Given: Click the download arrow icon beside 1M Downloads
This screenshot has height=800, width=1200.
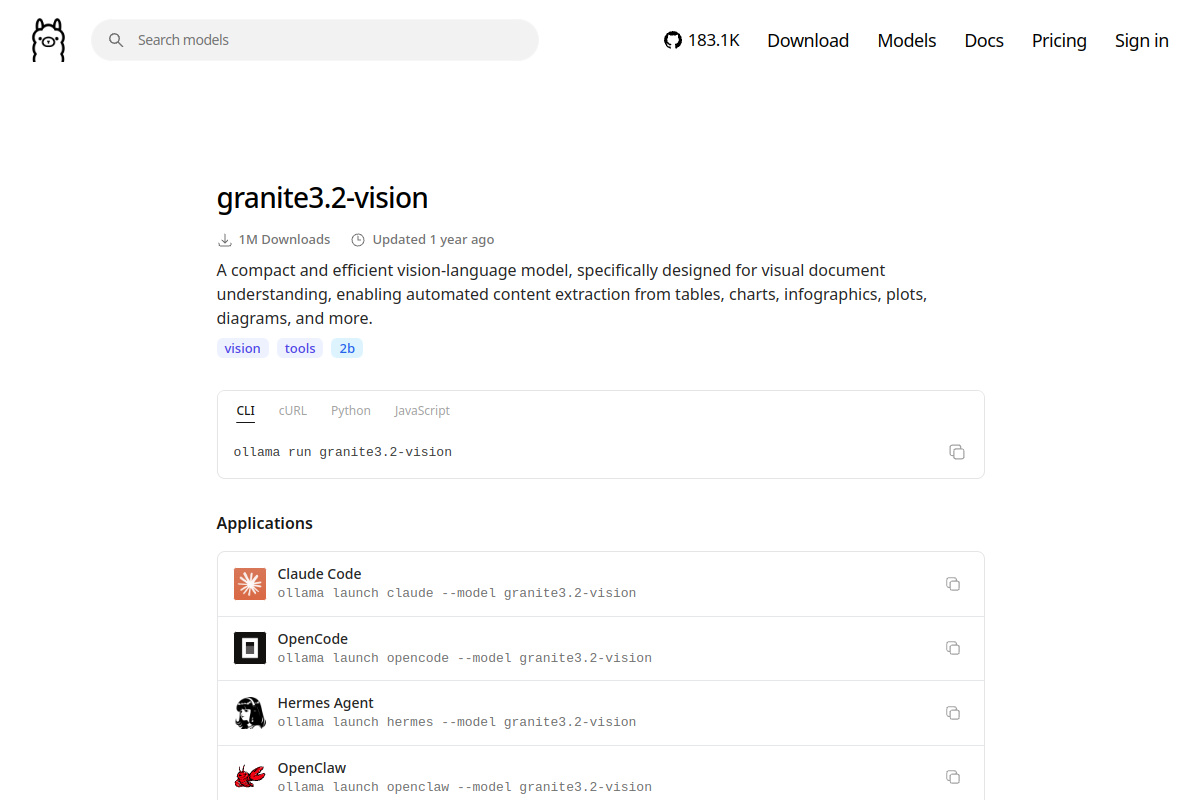Looking at the screenshot, I should pos(224,240).
